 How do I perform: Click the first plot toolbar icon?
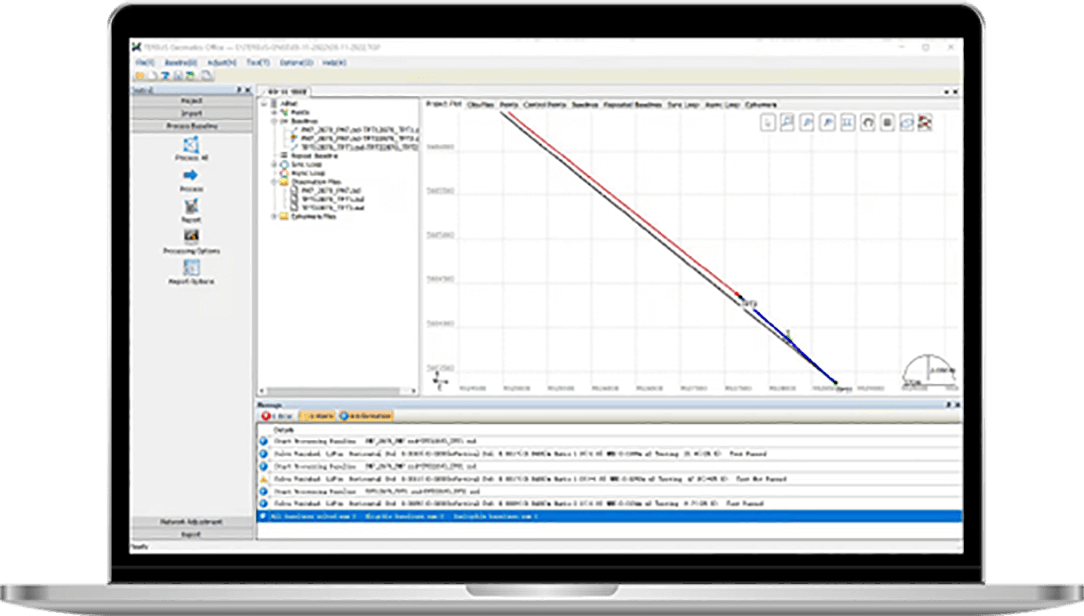pyautogui.click(x=768, y=122)
